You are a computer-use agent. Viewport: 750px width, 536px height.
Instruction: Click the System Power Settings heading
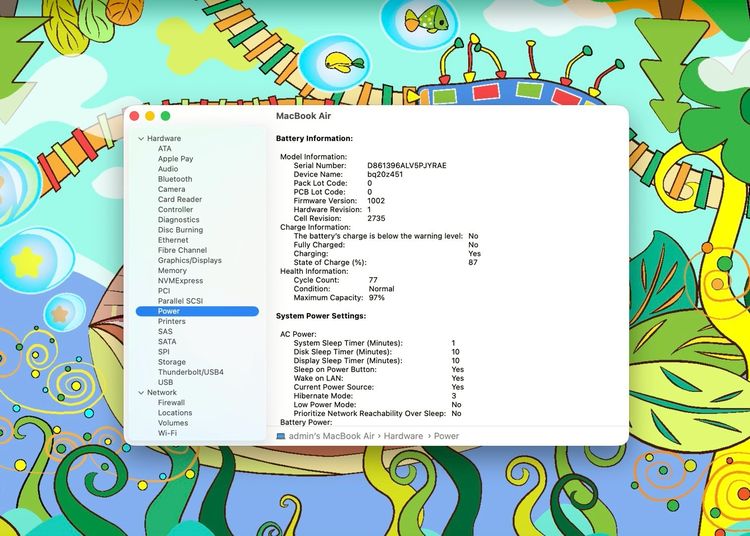click(x=321, y=316)
